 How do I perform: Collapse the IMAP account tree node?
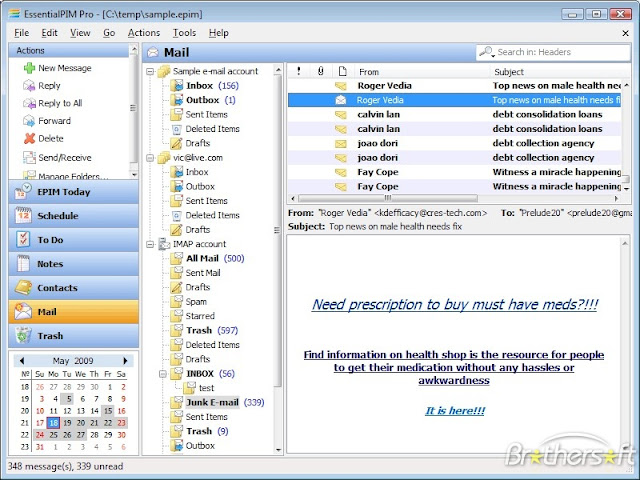(150, 244)
